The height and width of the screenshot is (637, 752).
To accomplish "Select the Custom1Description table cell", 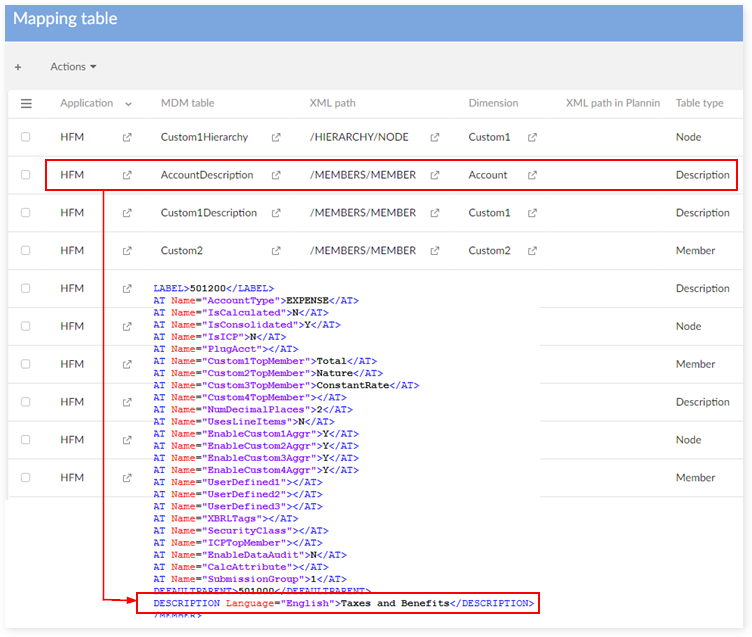I will pos(209,213).
